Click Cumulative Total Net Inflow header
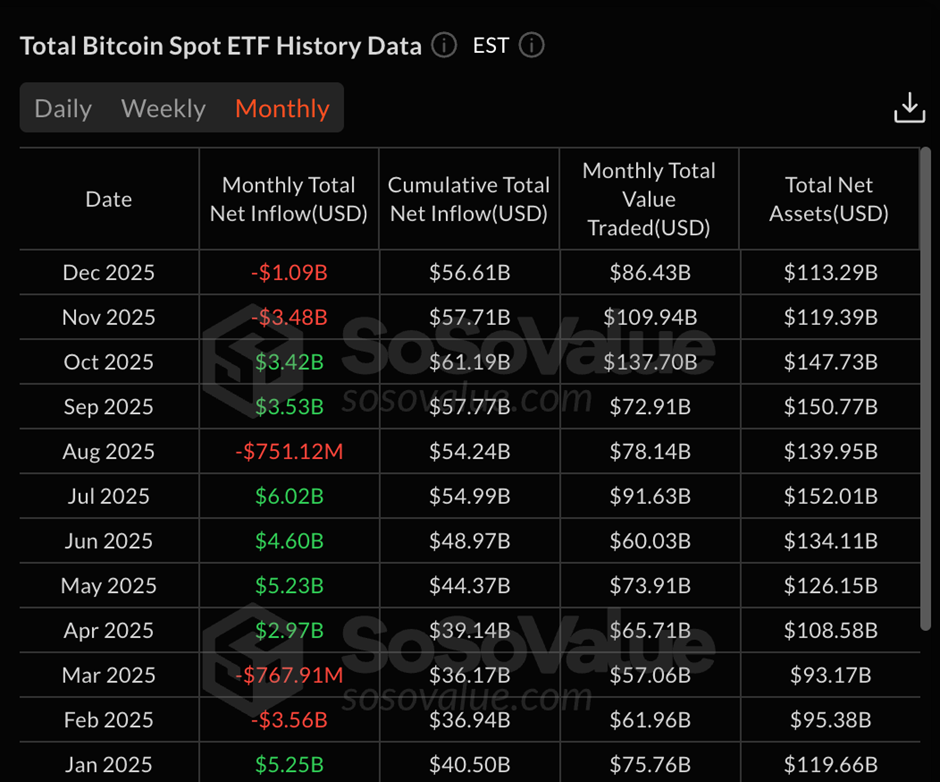The width and height of the screenshot is (940, 782). 469,199
